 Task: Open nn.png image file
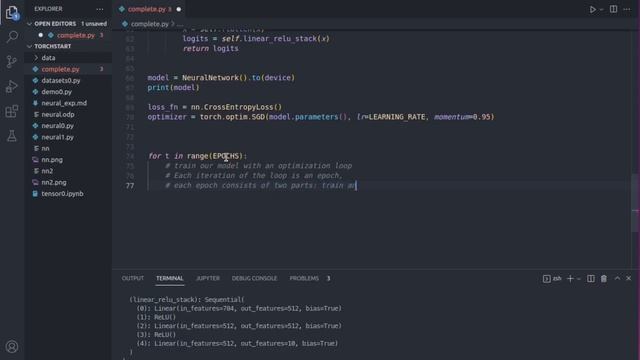click(68, 160)
